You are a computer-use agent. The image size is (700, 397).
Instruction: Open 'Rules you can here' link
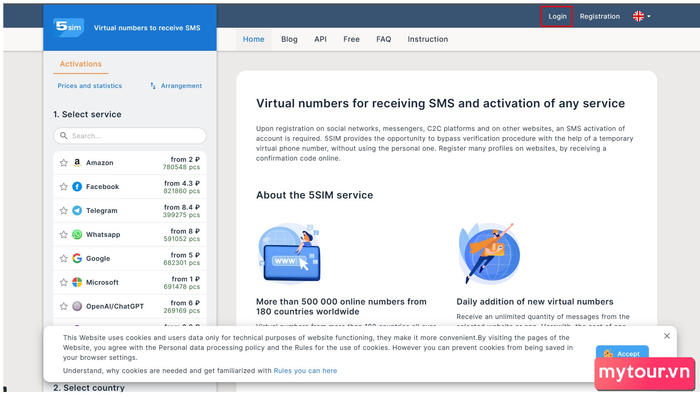coord(305,371)
